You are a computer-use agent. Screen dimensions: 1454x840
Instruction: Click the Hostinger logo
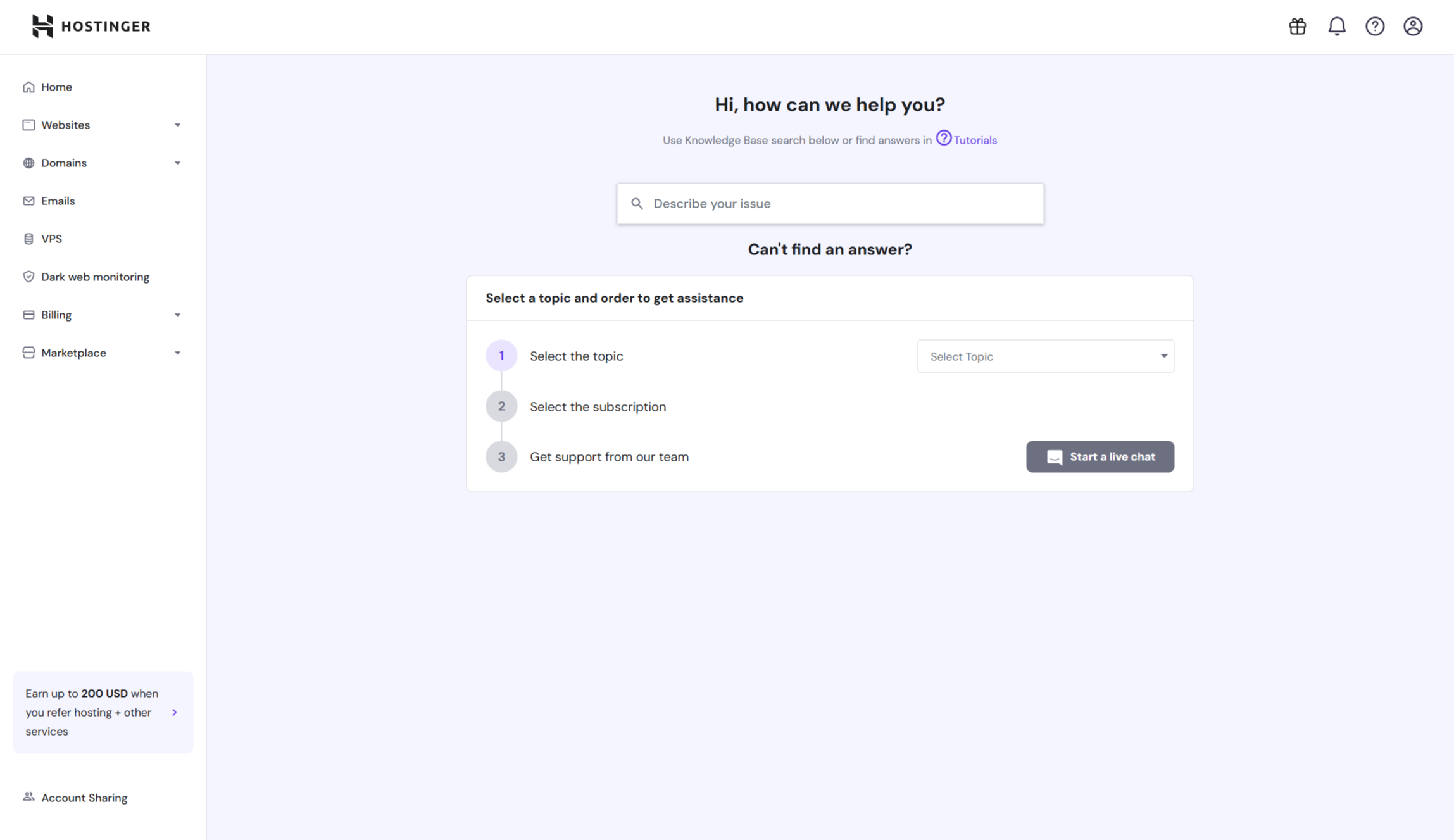pyautogui.click(x=91, y=27)
